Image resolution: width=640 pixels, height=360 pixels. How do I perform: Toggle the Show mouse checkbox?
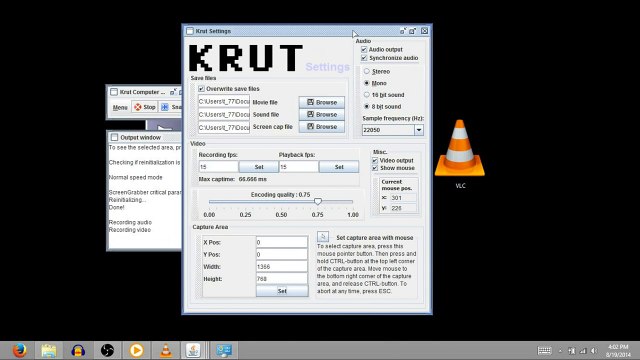[x=375, y=168]
